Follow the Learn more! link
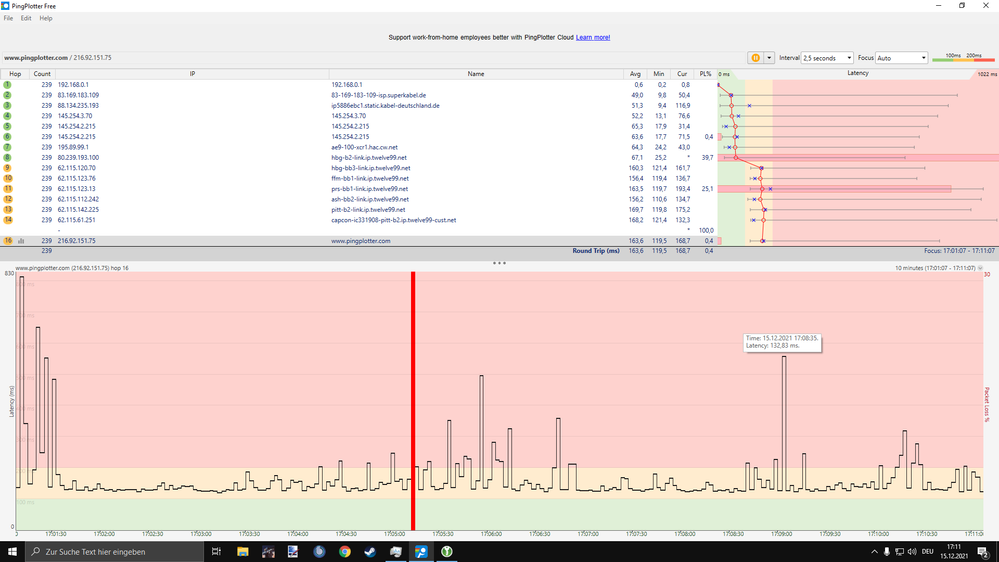This screenshot has height=562, width=999. [x=593, y=38]
